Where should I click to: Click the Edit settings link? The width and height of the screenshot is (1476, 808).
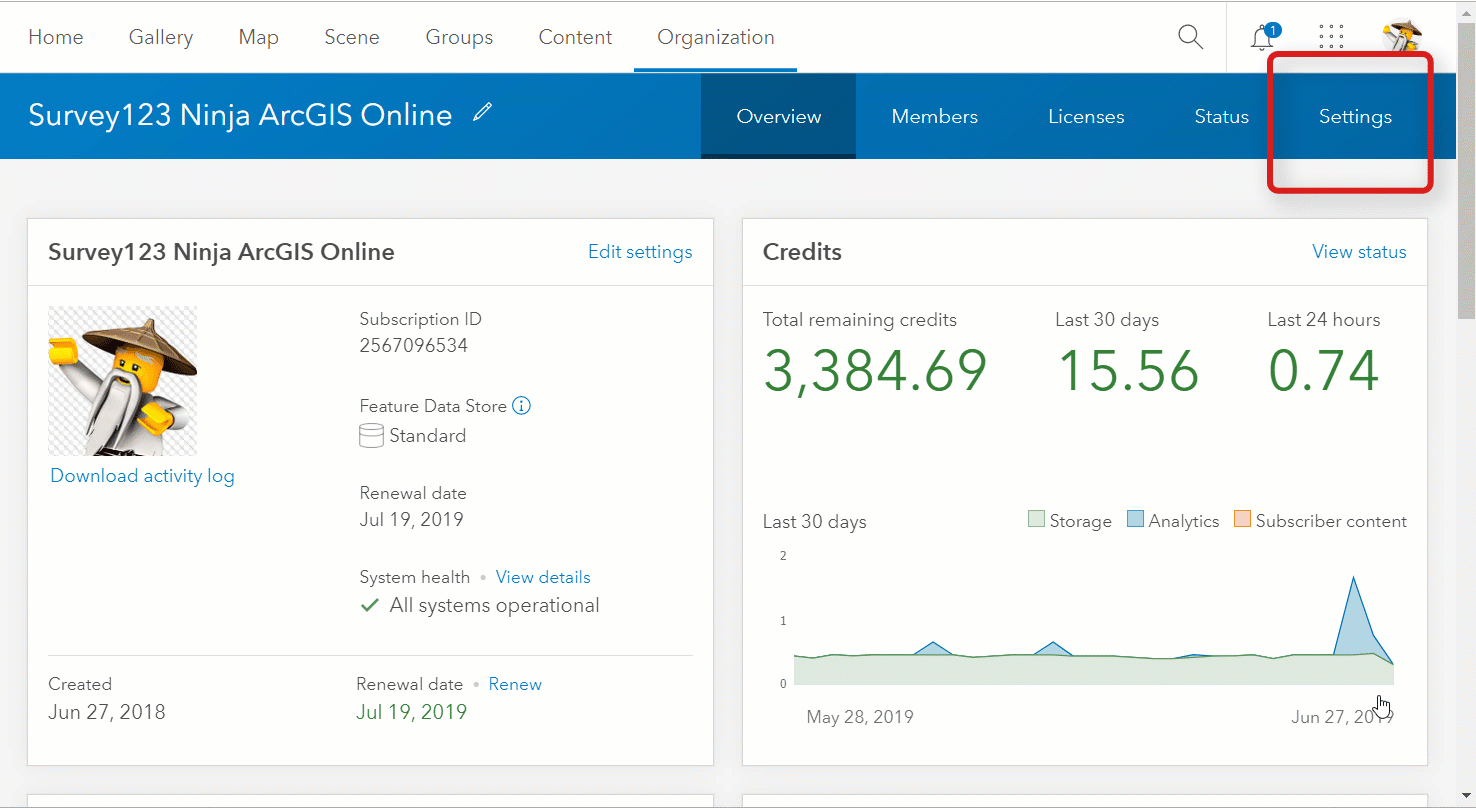640,252
